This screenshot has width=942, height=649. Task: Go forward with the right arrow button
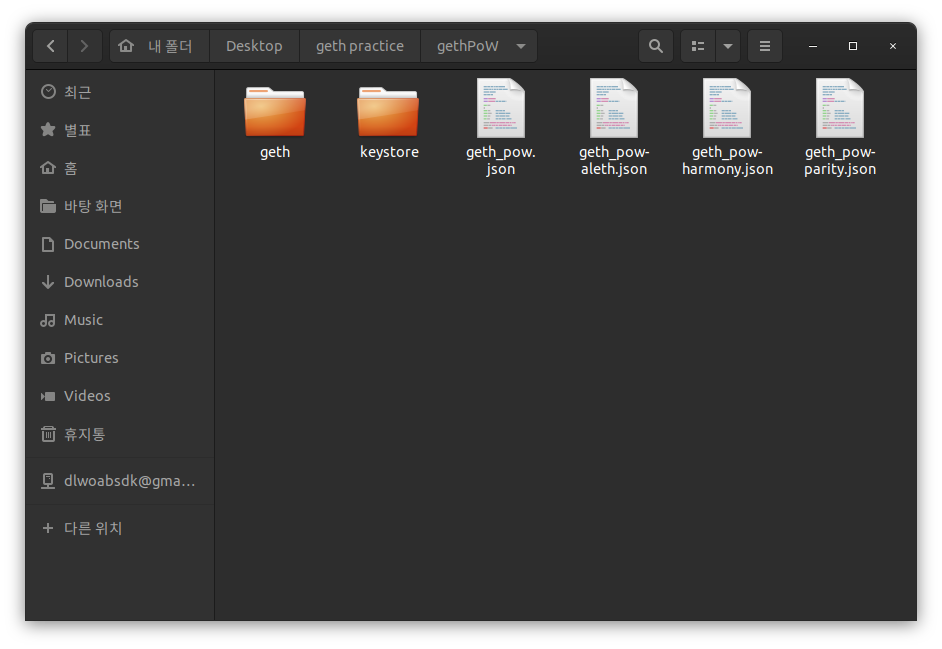pos(84,46)
